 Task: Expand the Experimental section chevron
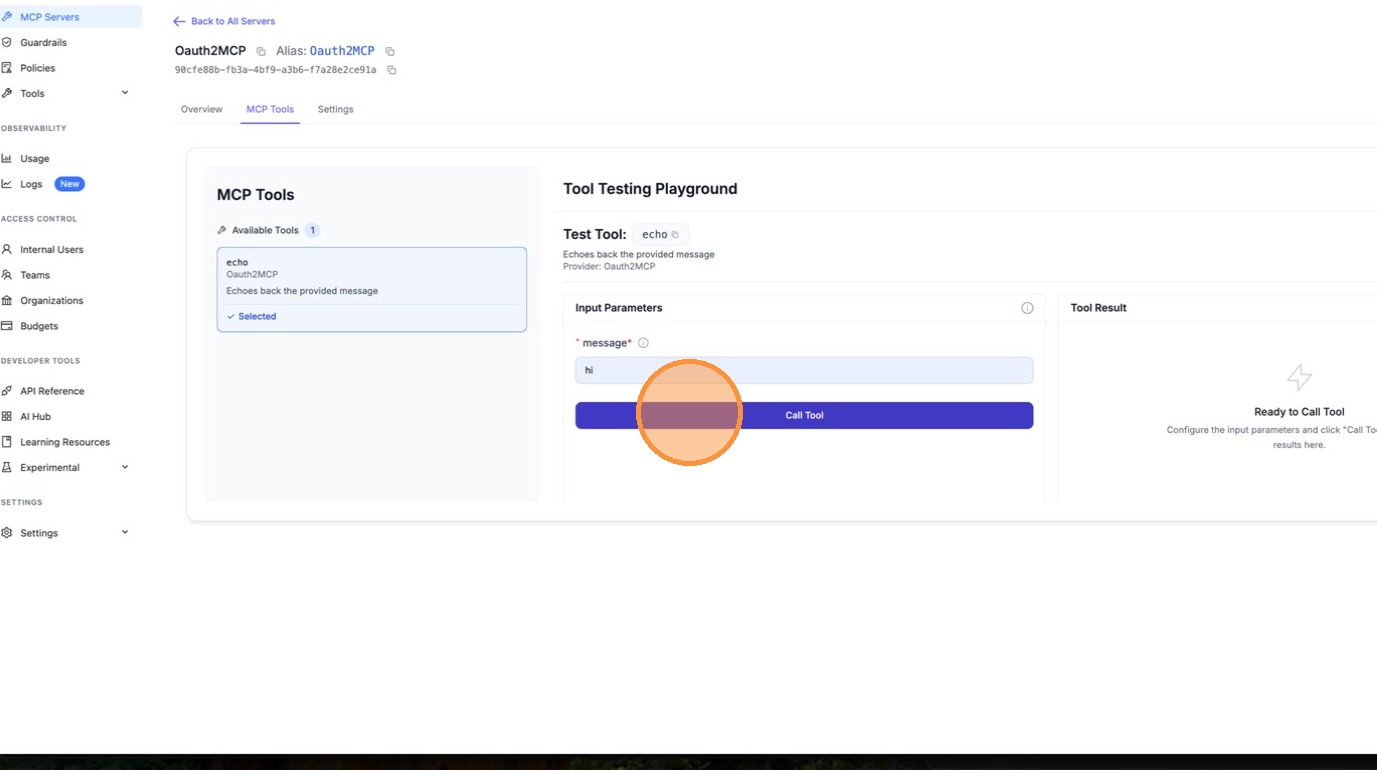coord(125,467)
